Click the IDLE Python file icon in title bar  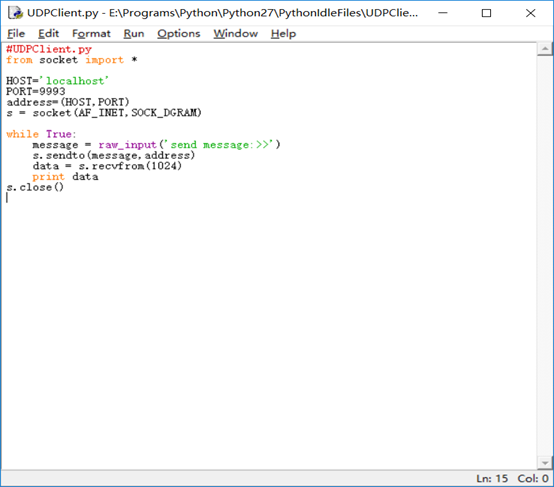click(x=16, y=13)
